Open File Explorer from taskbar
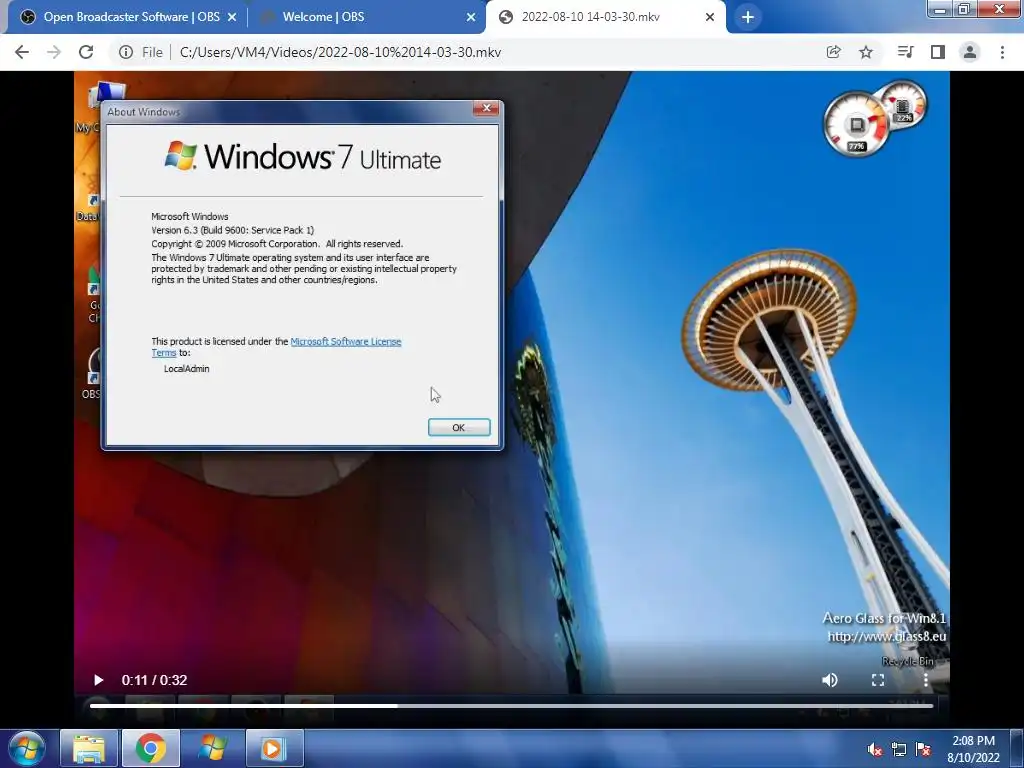Screen dimensions: 1024x768 point(89,748)
